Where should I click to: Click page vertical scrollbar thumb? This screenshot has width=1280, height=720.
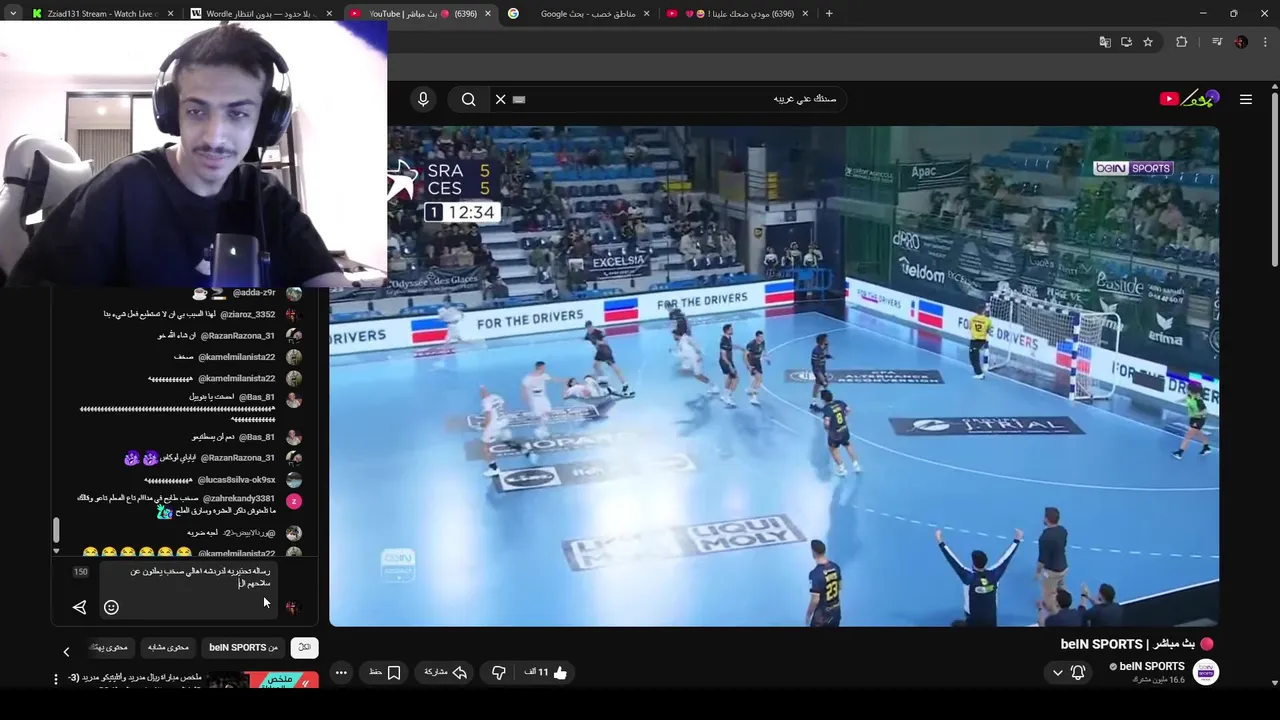pyautogui.click(x=1274, y=180)
